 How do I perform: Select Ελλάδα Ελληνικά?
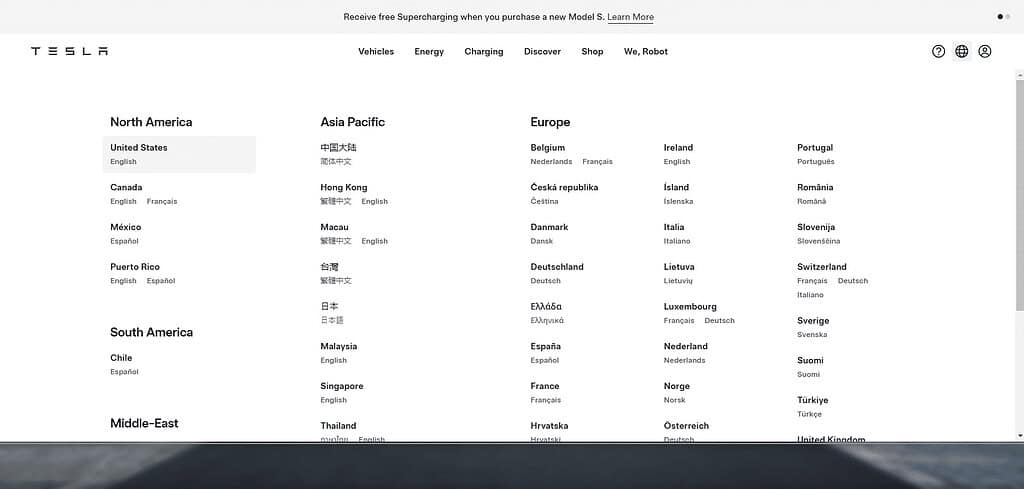pyautogui.click(x=547, y=321)
